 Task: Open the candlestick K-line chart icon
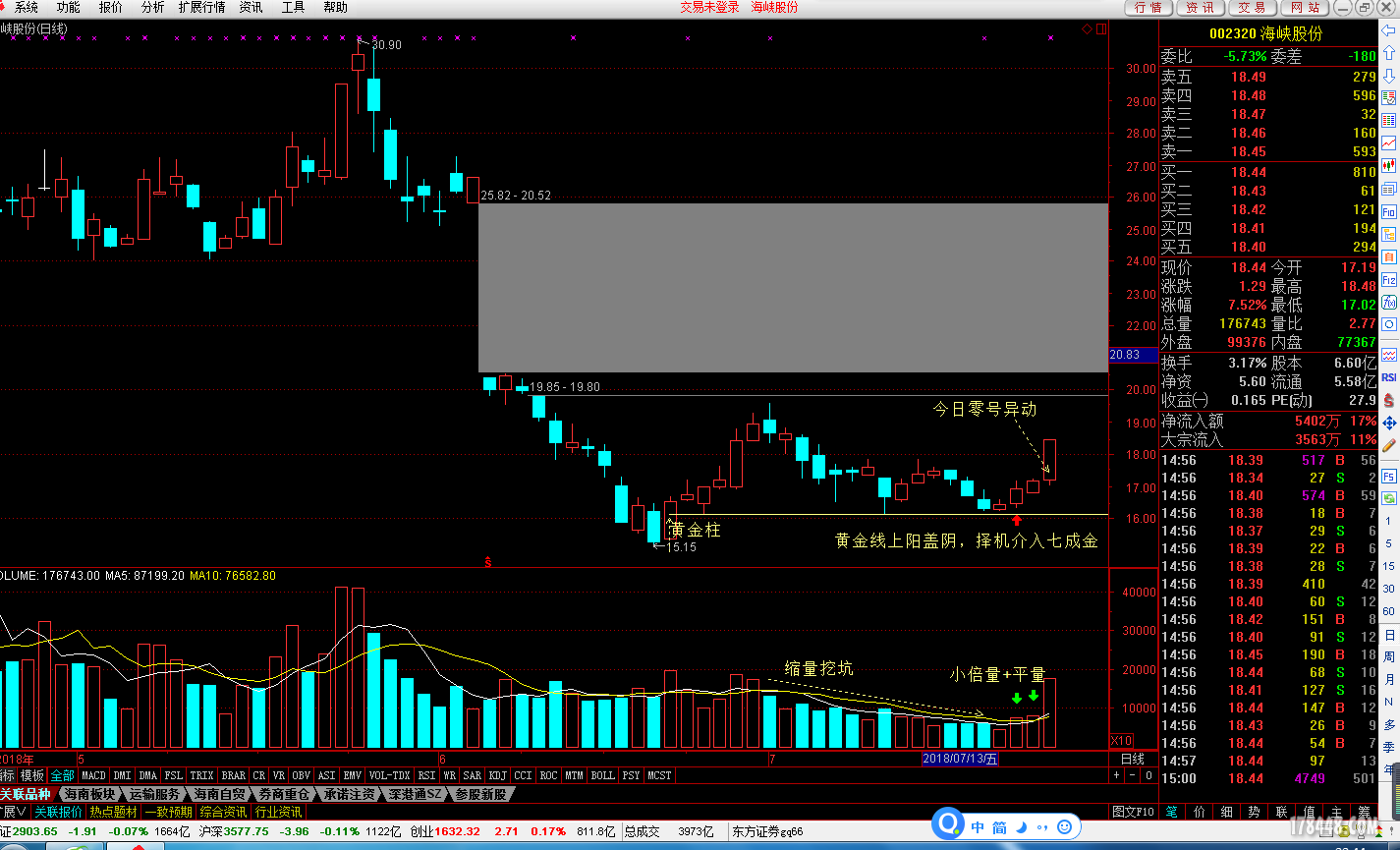click(1388, 165)
